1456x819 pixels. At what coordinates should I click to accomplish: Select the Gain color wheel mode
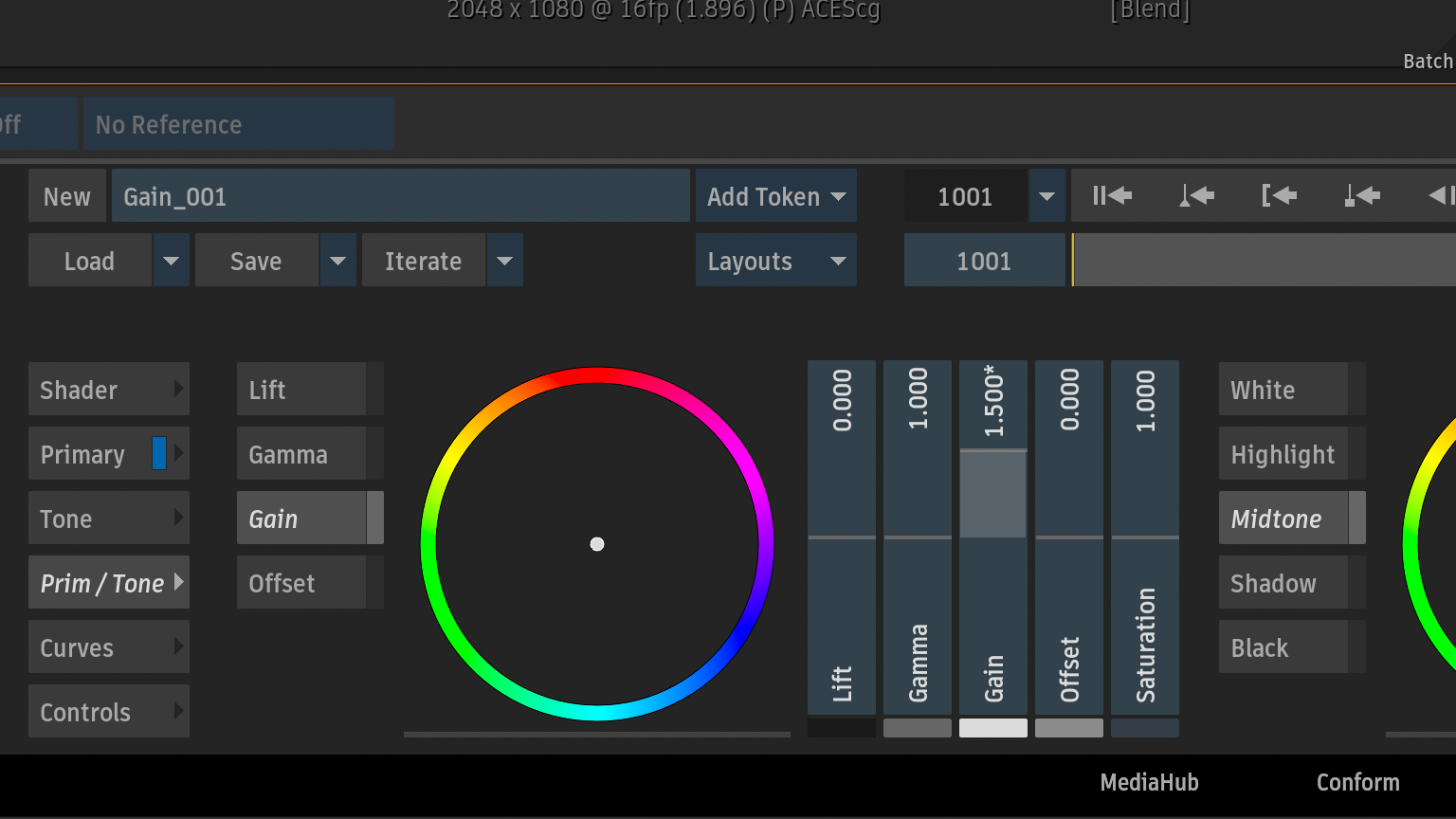[310, 518]
